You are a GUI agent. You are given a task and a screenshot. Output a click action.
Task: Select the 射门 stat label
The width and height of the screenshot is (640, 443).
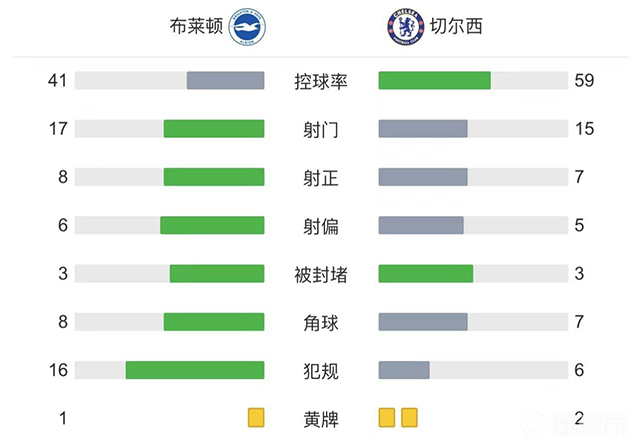click(321, 129)
